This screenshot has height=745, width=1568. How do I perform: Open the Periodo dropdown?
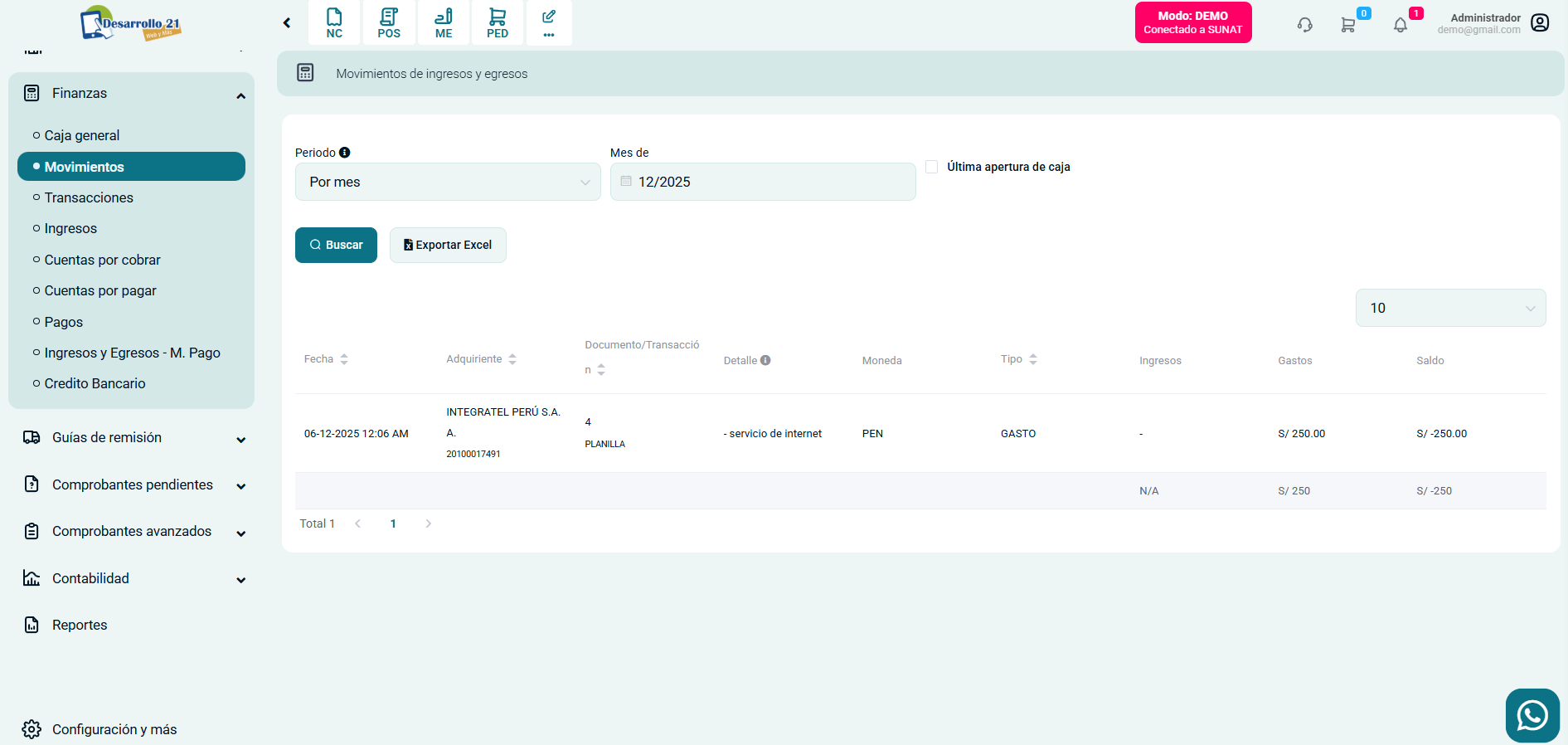(x=448, y=182)
